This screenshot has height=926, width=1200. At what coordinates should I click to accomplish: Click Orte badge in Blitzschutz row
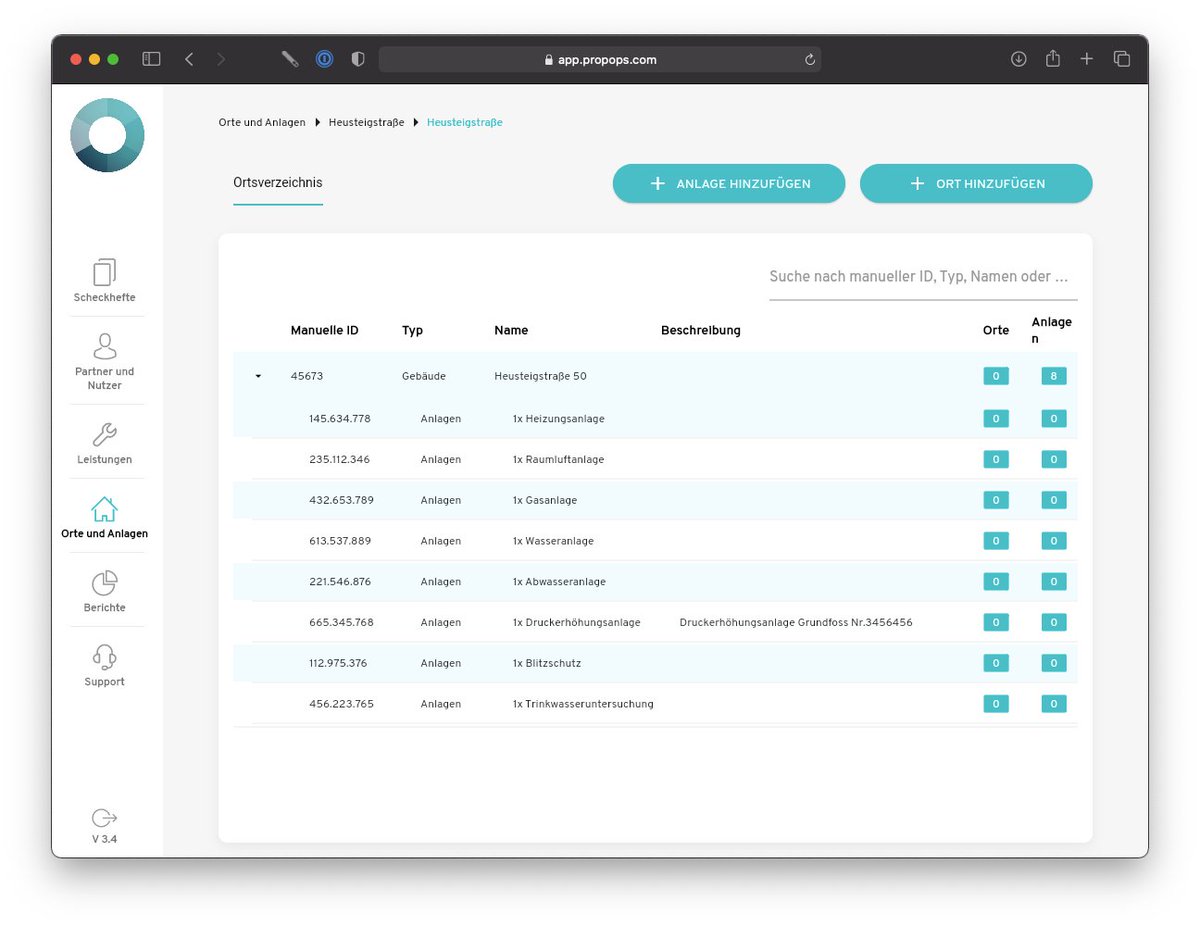[995, 663]
